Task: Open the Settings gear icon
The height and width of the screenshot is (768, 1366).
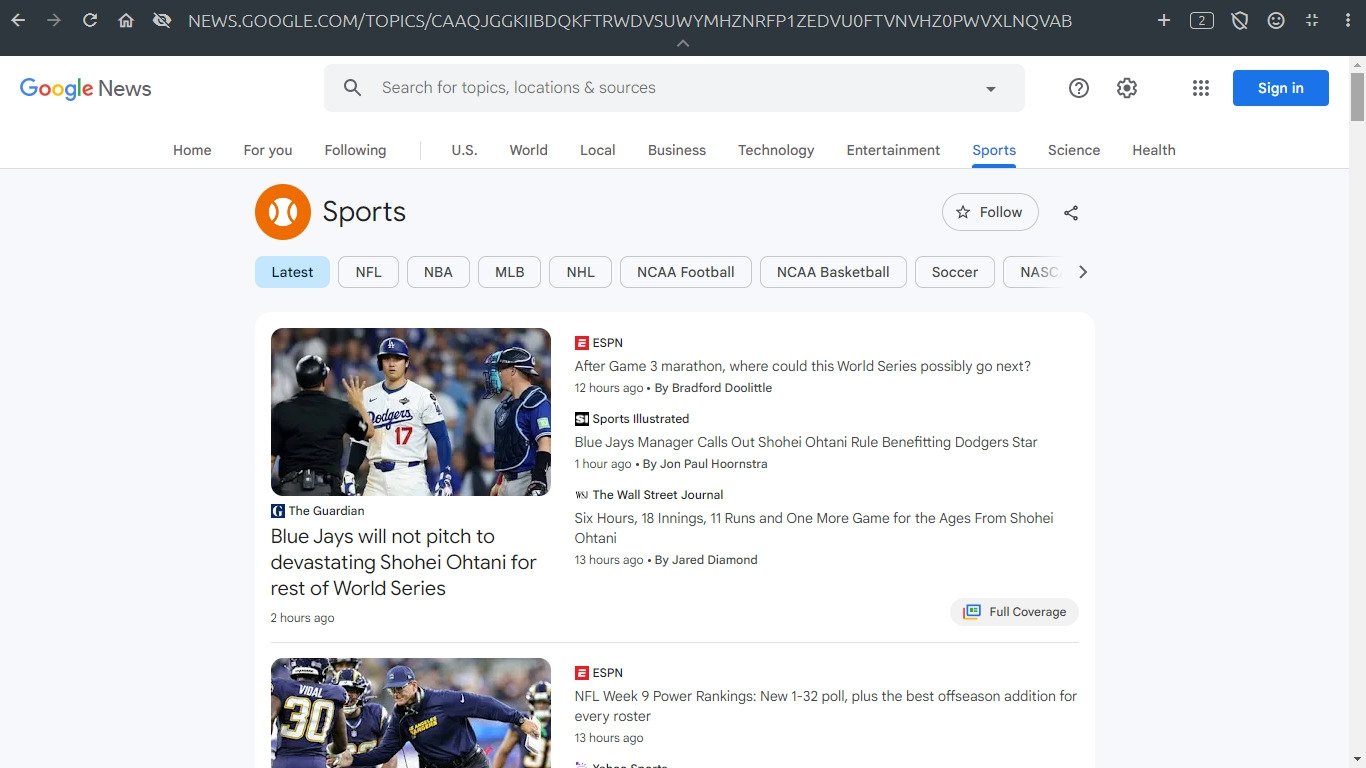Action: click(x=1127, y=88)
